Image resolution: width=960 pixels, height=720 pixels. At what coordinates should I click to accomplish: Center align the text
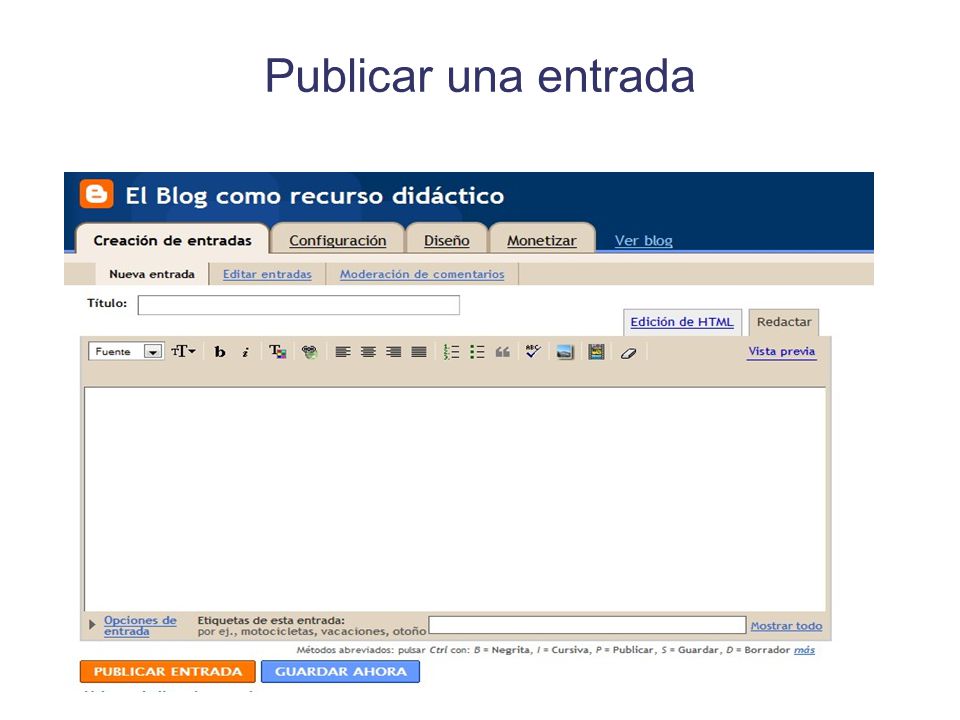368,352
